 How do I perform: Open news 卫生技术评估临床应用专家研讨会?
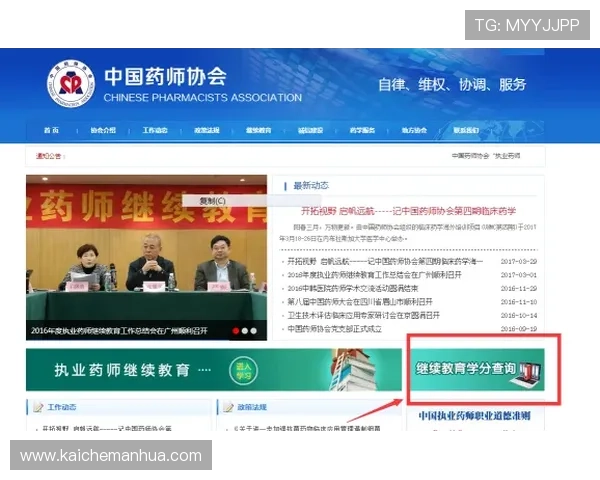[364, 315]
